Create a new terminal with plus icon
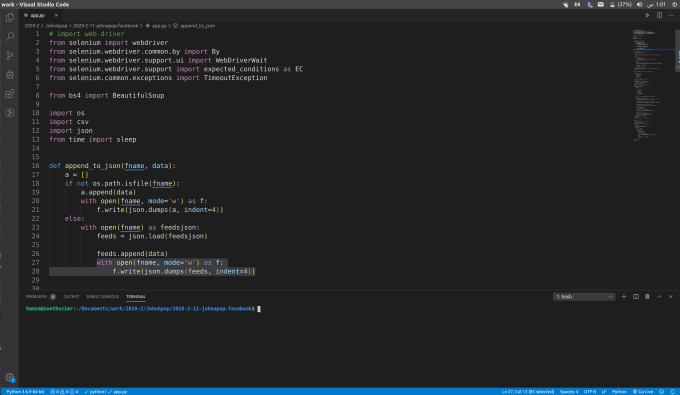 tap(624, 297)
